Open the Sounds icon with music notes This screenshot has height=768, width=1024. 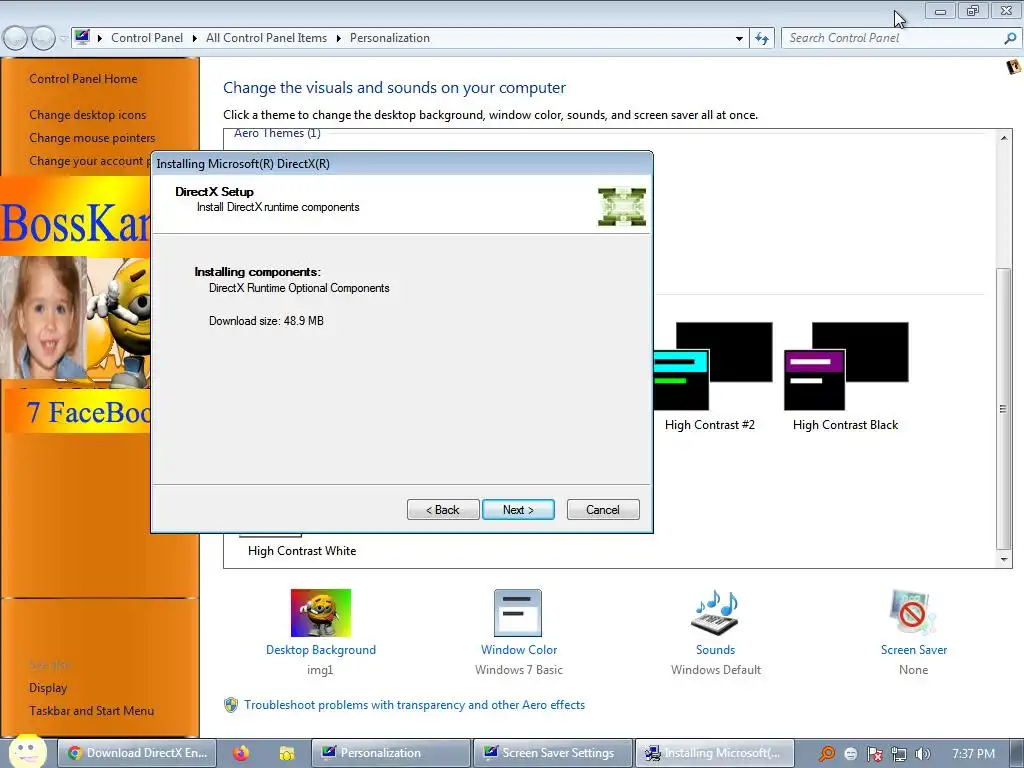pyautogui.click(x=715, y=613)
